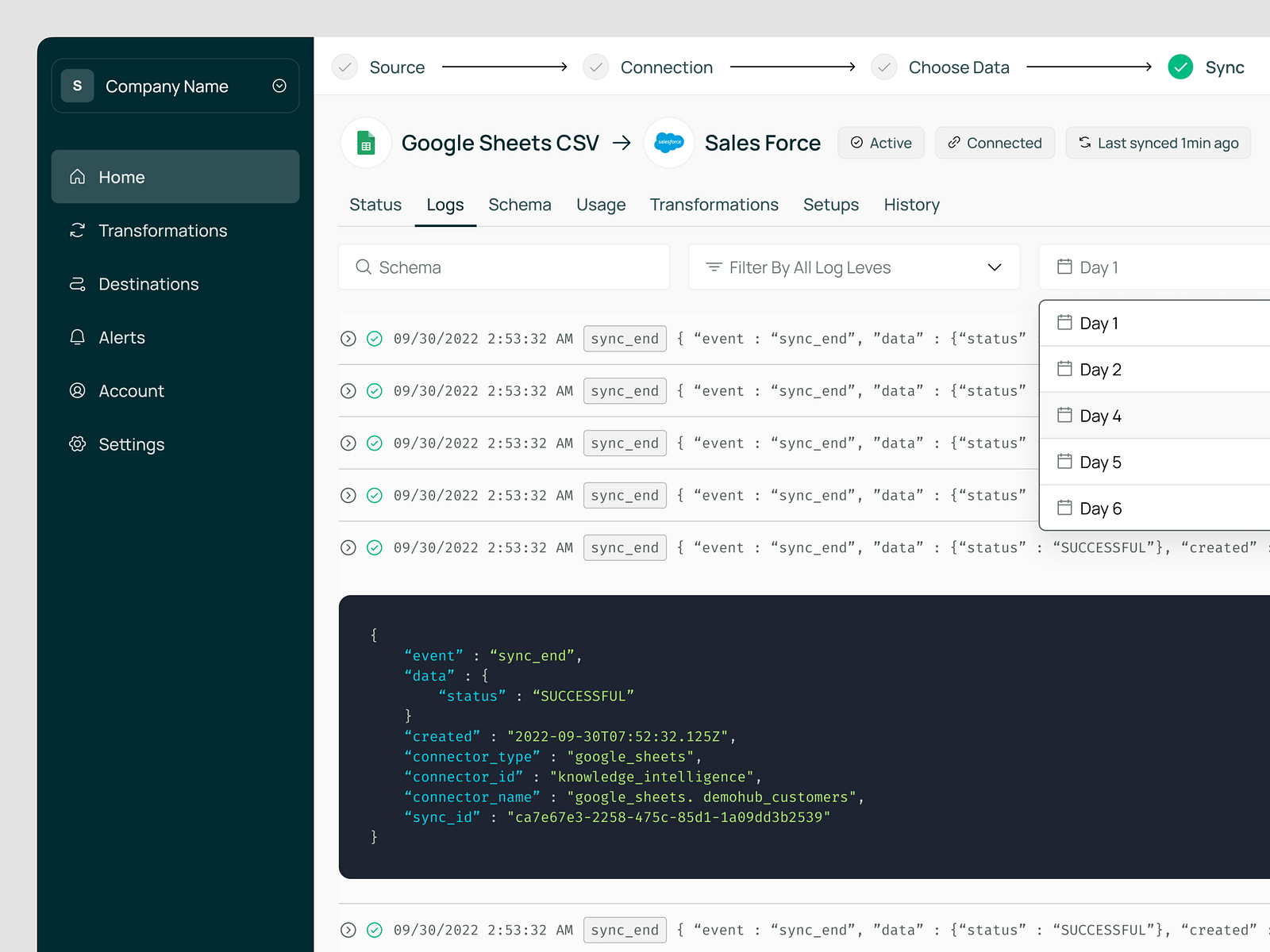Image resolution: width=1270 pixels, height=952 pixels.
Task: Click the green Sync step checkmark
Action: [x=1180, y=67]
